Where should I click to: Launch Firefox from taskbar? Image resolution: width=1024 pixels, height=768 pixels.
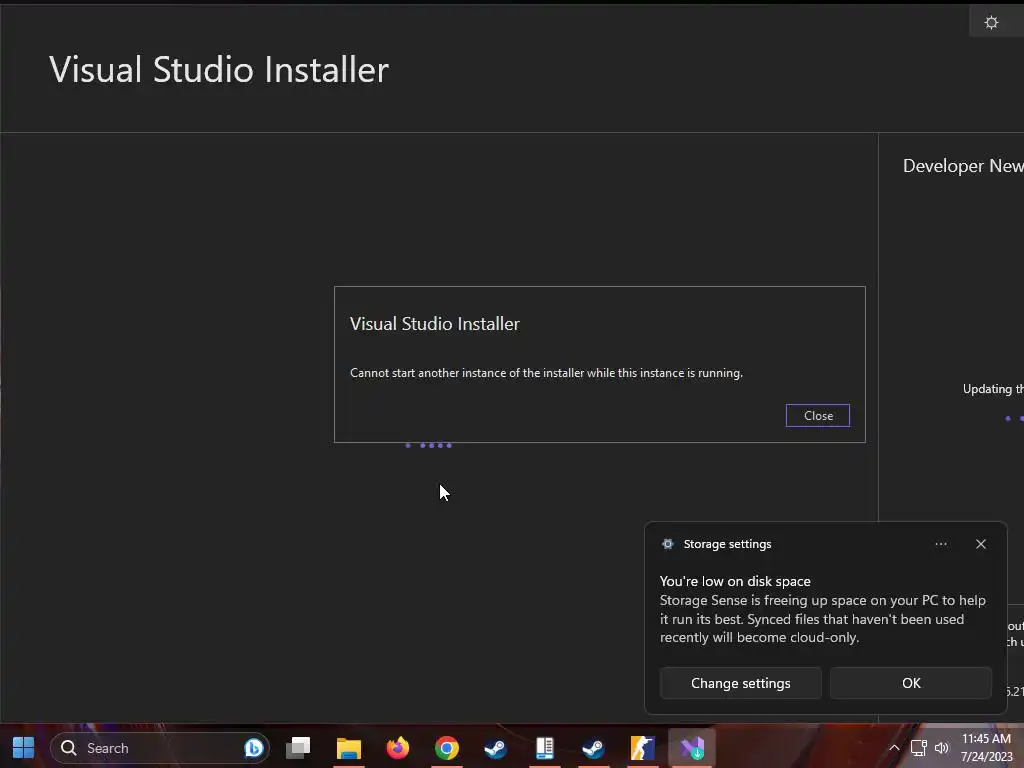(398, 748)
